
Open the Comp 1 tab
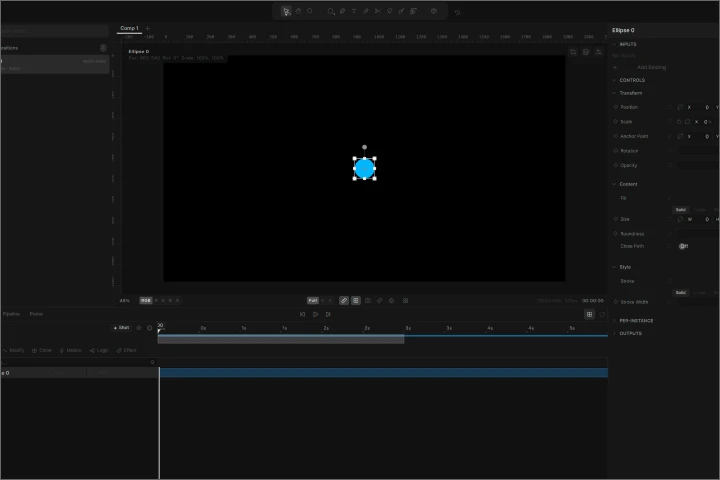pyautogui.click(x=129, y=28)
